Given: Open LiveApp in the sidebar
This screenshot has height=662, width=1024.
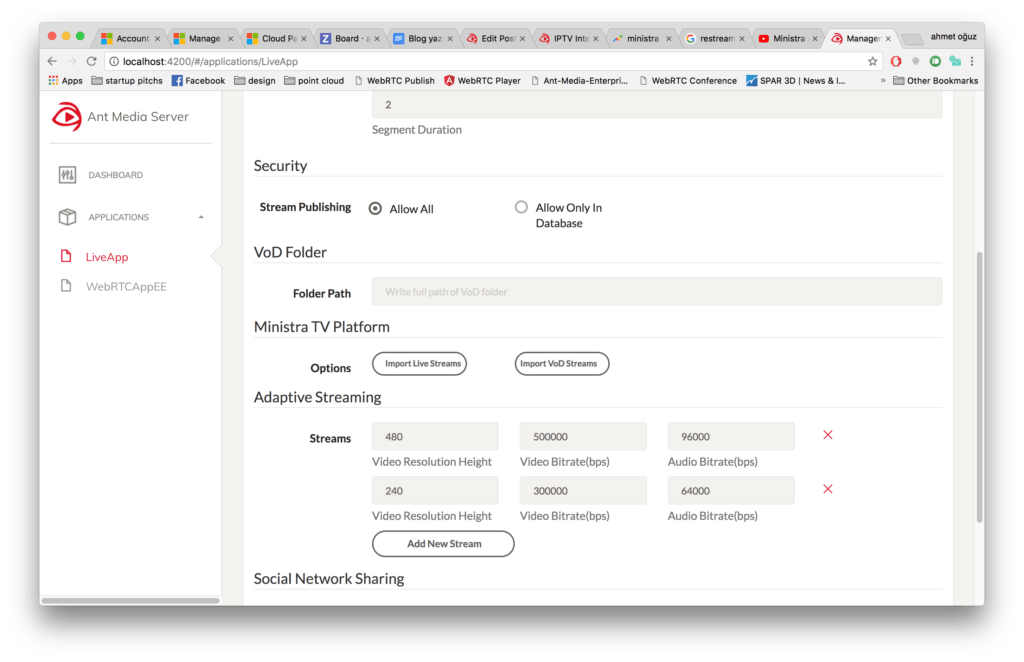Looking at the screenshot, I should 107,257.
